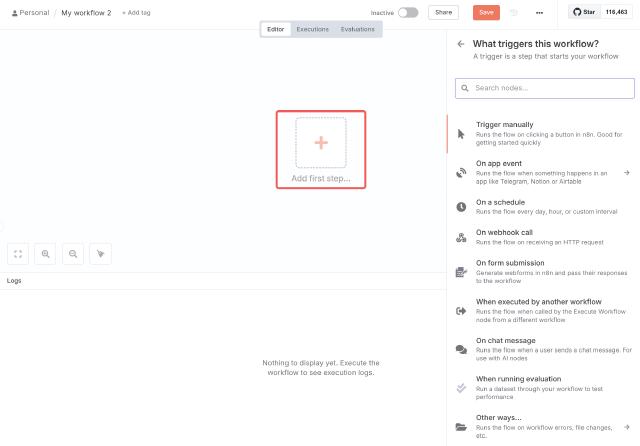The width and height of the screenshot is (640, 446).
Task: Focus the Search nodes input field
Action: coord(545,88)
